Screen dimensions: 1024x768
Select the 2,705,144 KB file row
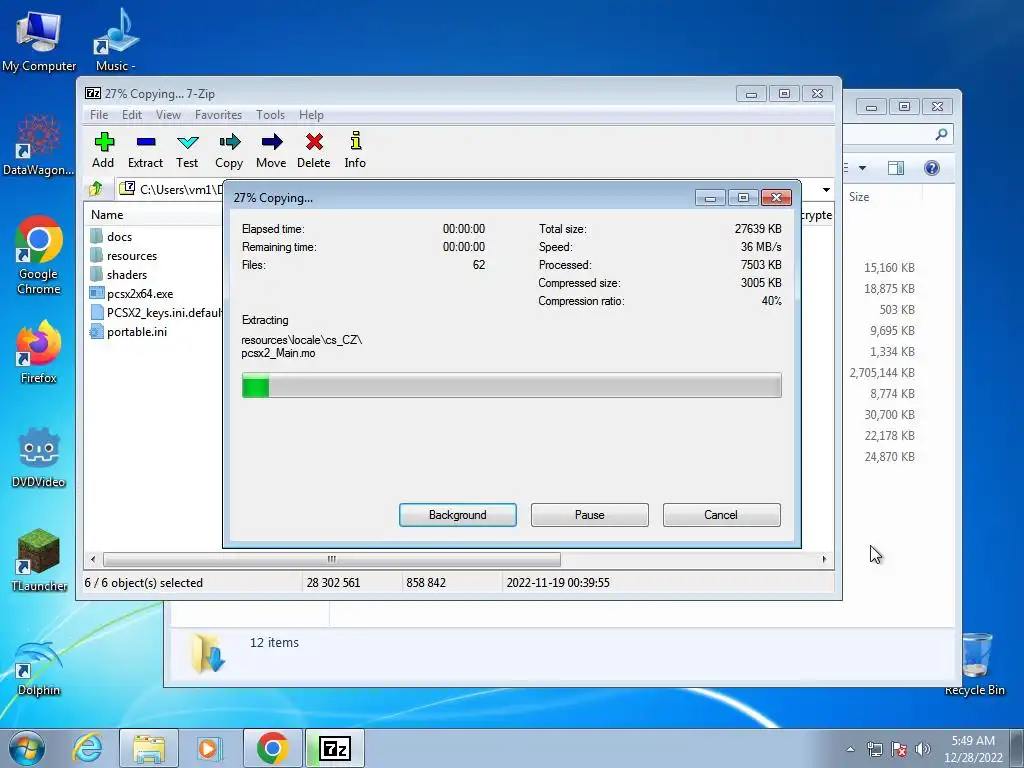[882, 373]
